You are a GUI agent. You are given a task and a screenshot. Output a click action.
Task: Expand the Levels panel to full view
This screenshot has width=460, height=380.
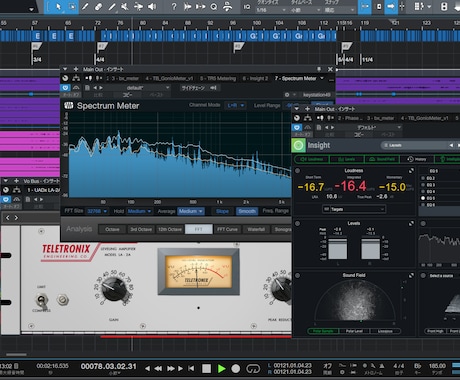[411, 223]
